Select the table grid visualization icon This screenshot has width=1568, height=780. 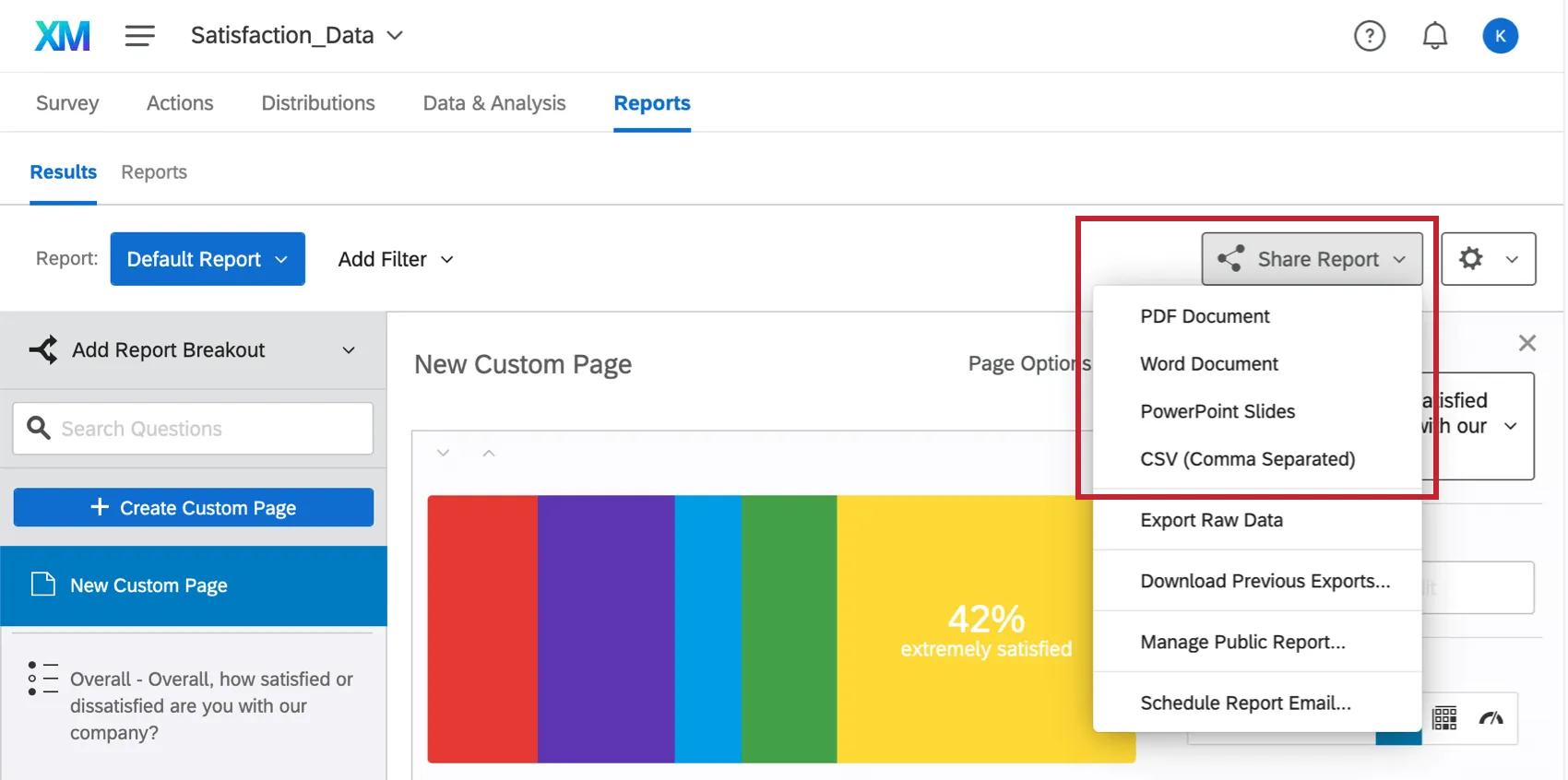click(x=1444, y=718)
